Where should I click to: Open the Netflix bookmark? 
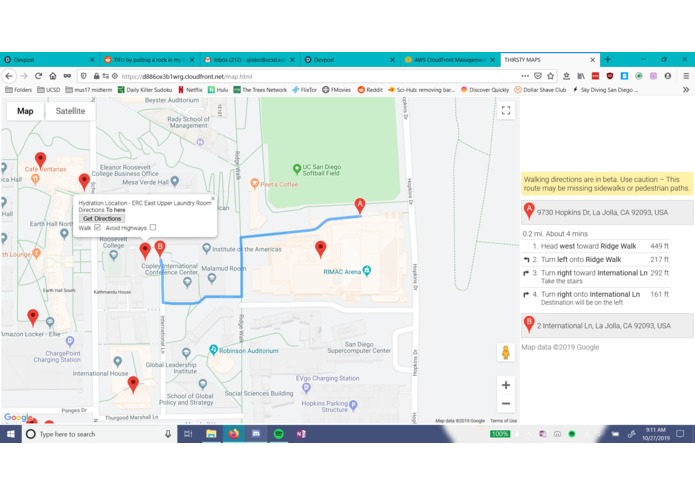[190, 89]
